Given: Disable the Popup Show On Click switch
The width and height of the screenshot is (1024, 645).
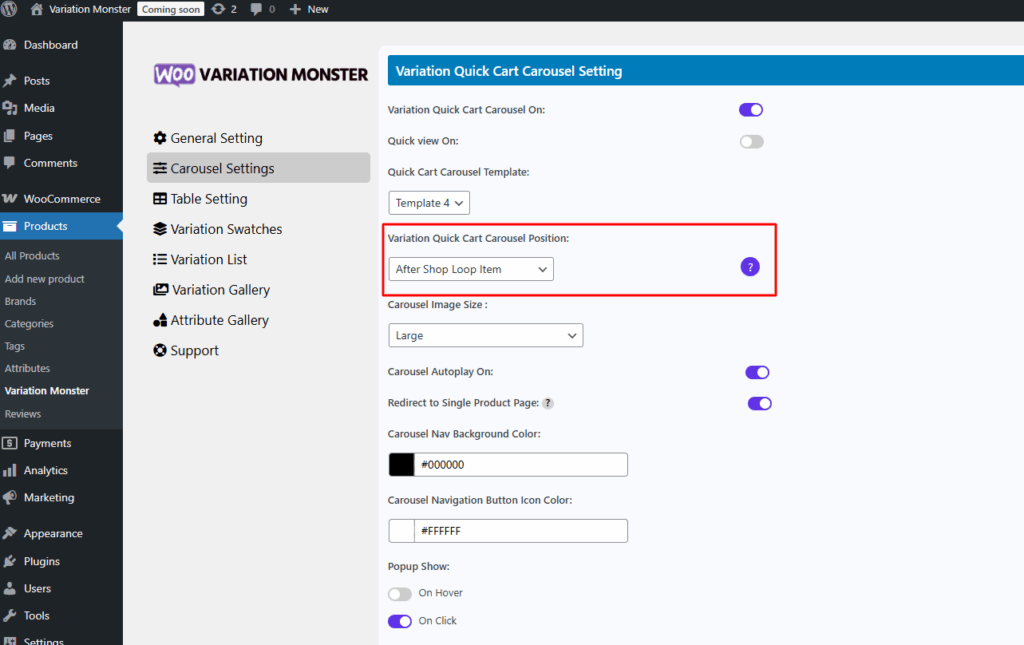Looking at the screenshot, I should (400, 621).
